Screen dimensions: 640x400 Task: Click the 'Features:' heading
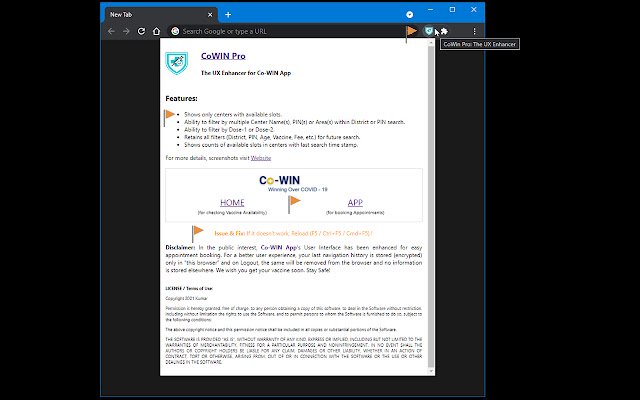(x=181, y=98)
